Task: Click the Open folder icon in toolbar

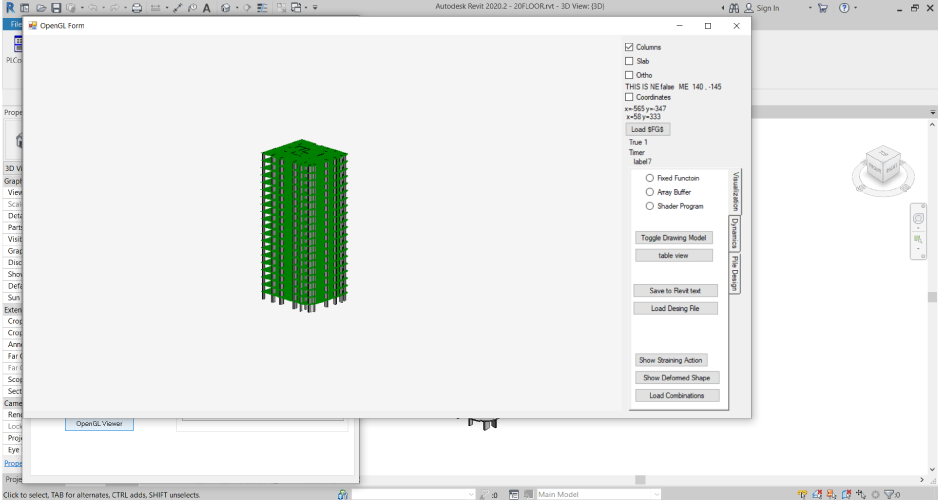Action: (x=41, y=8)
